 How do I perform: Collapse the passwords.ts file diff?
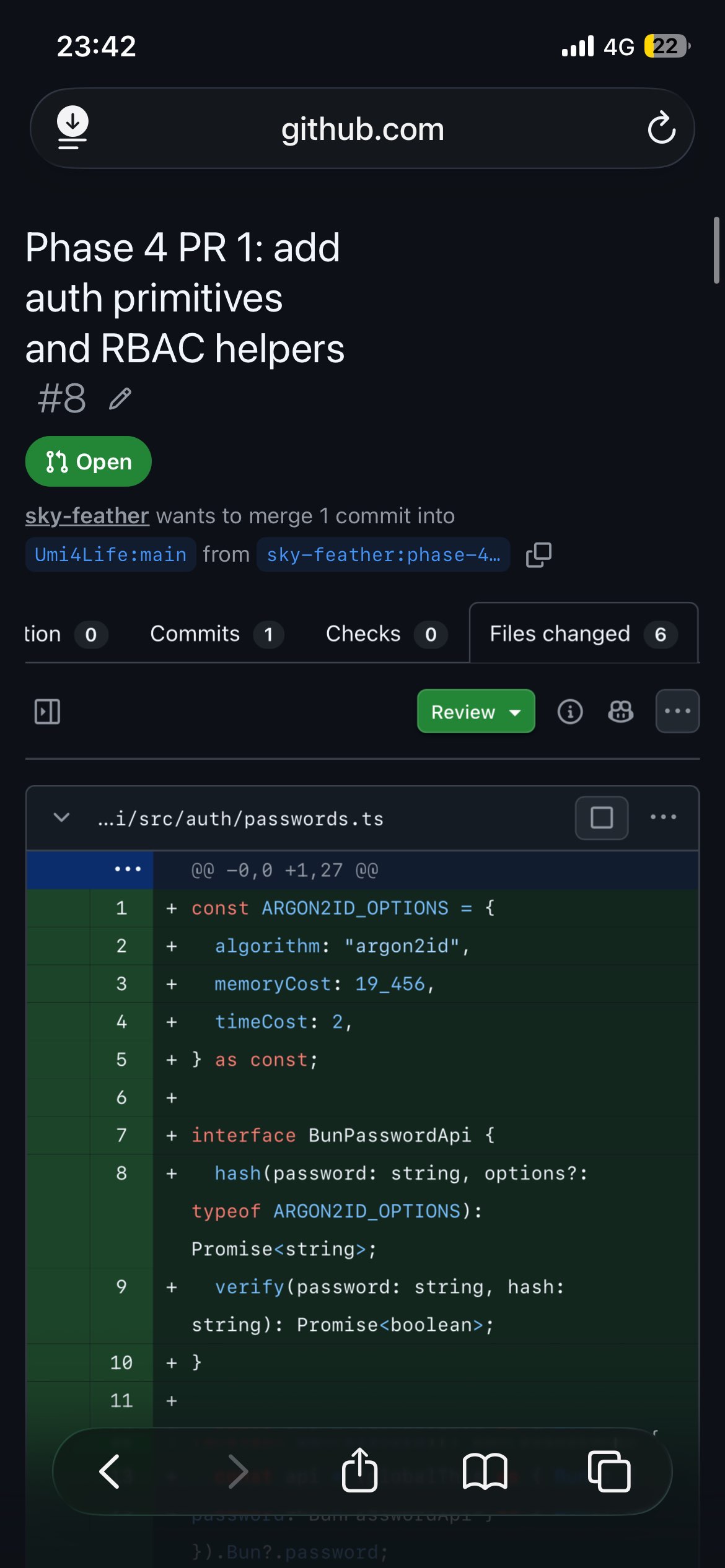pyautogui.click(x=61, y=817)
